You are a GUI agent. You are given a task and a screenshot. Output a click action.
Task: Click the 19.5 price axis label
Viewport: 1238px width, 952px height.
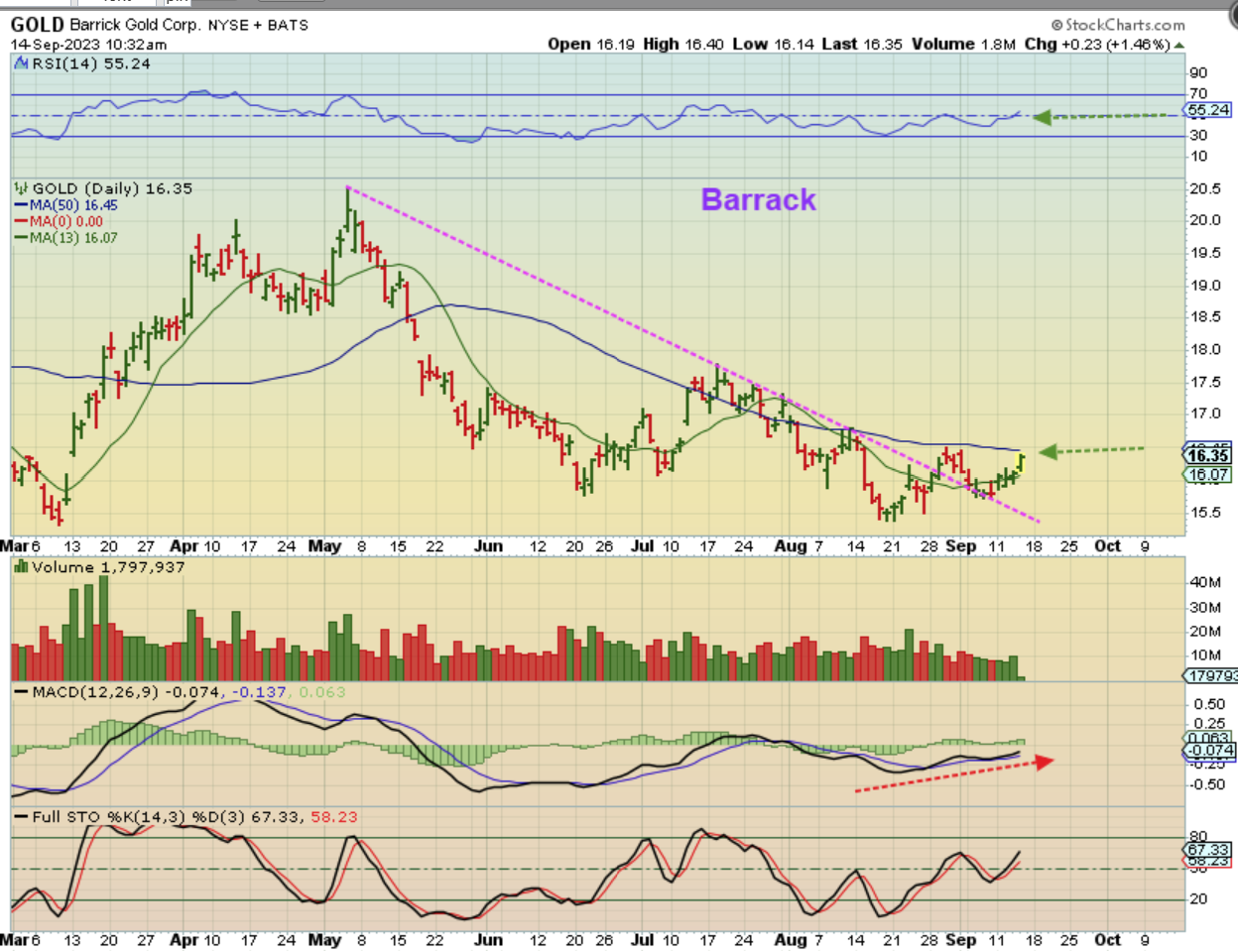pyautogui.click(x=1205, y=253)
